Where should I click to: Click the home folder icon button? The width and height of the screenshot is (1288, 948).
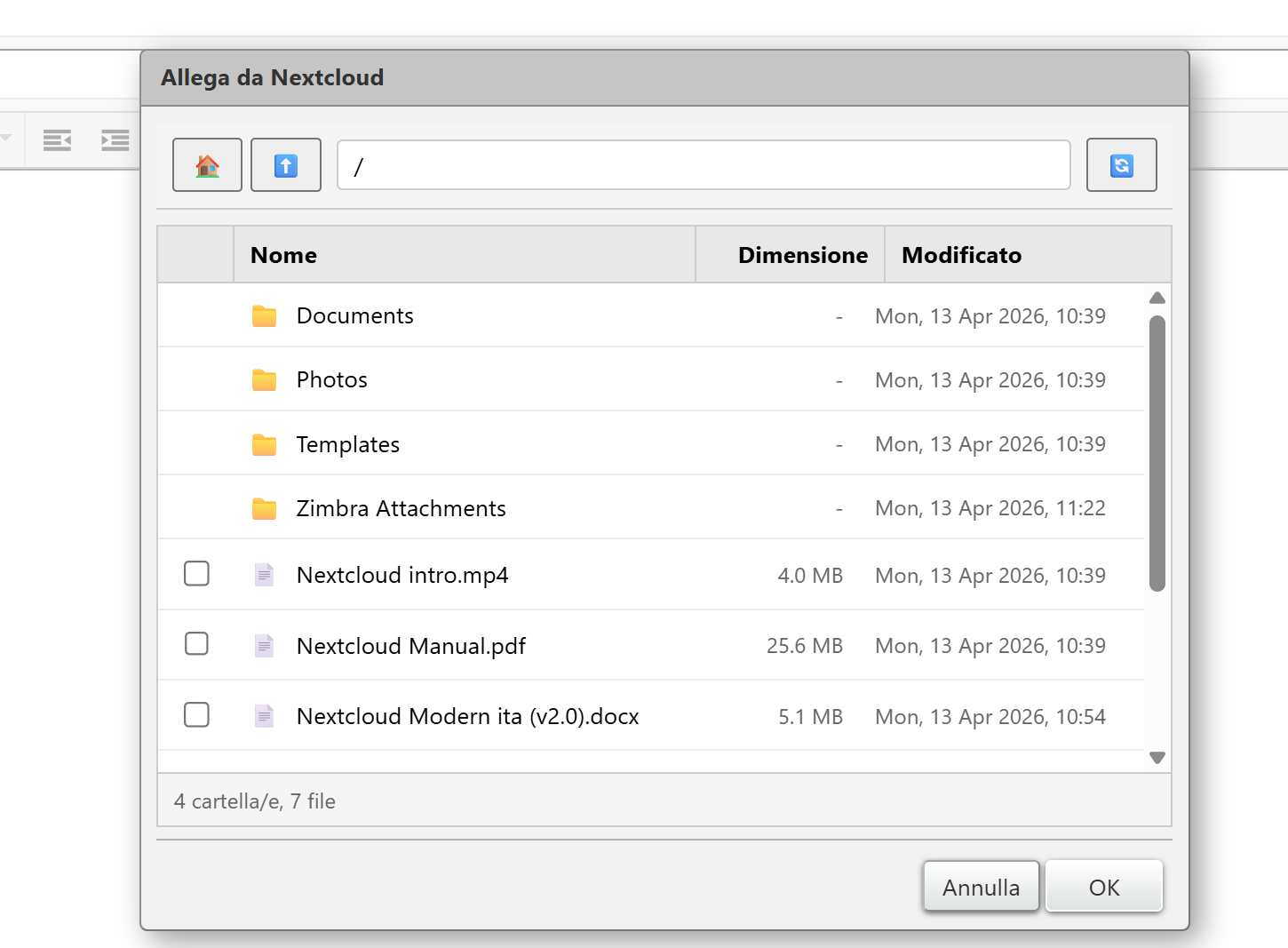click(x=207, y=165)
